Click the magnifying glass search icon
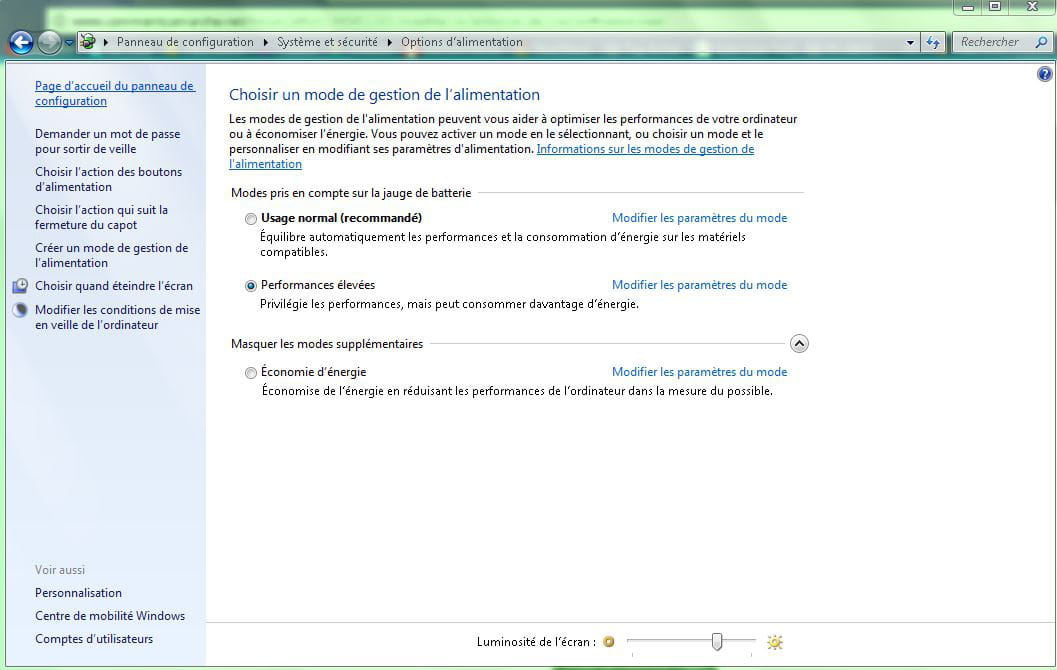This screenshot has height=670, width=1057. click(1041, 42)
